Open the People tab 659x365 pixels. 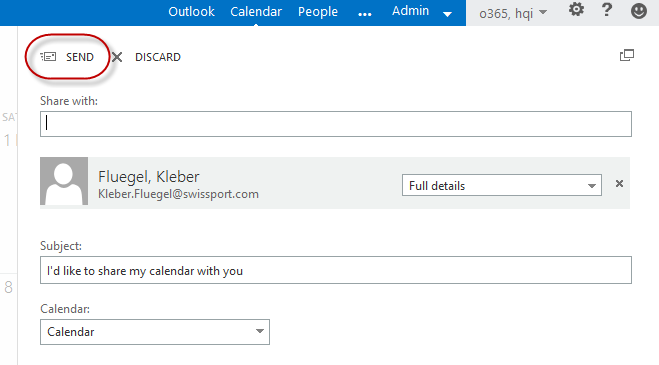[318, 12]
